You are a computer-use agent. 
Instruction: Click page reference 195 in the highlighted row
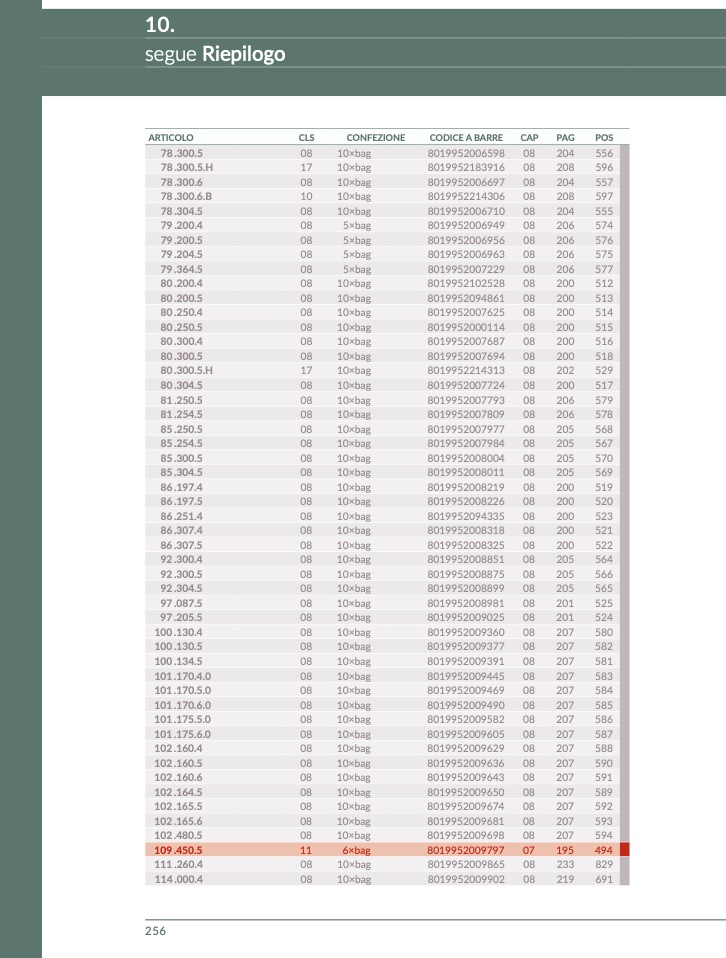tap(565, 850)
